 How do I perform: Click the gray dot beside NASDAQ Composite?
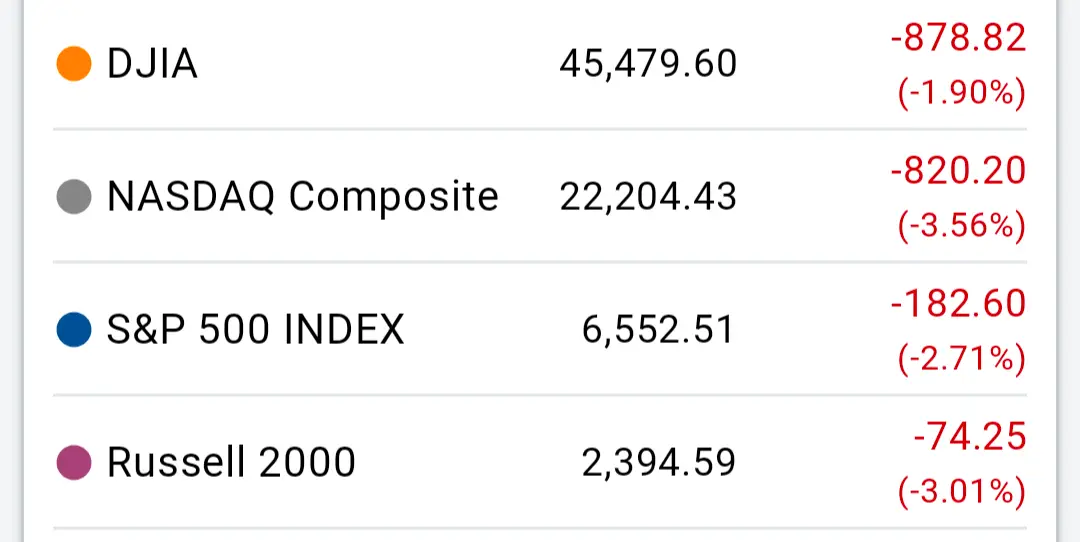pyautogui.click(x=74, y=197)
